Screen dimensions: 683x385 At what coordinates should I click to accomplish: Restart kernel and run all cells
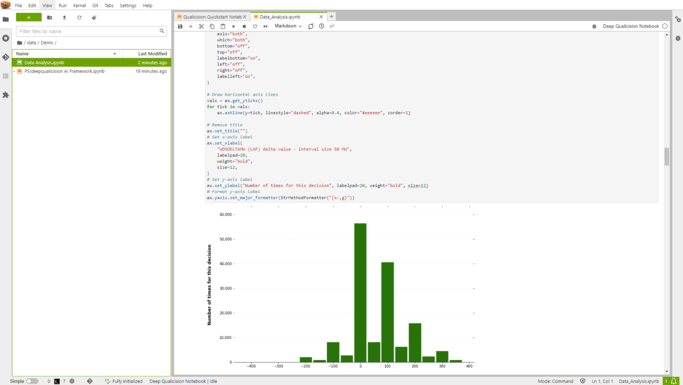(265, 27)
